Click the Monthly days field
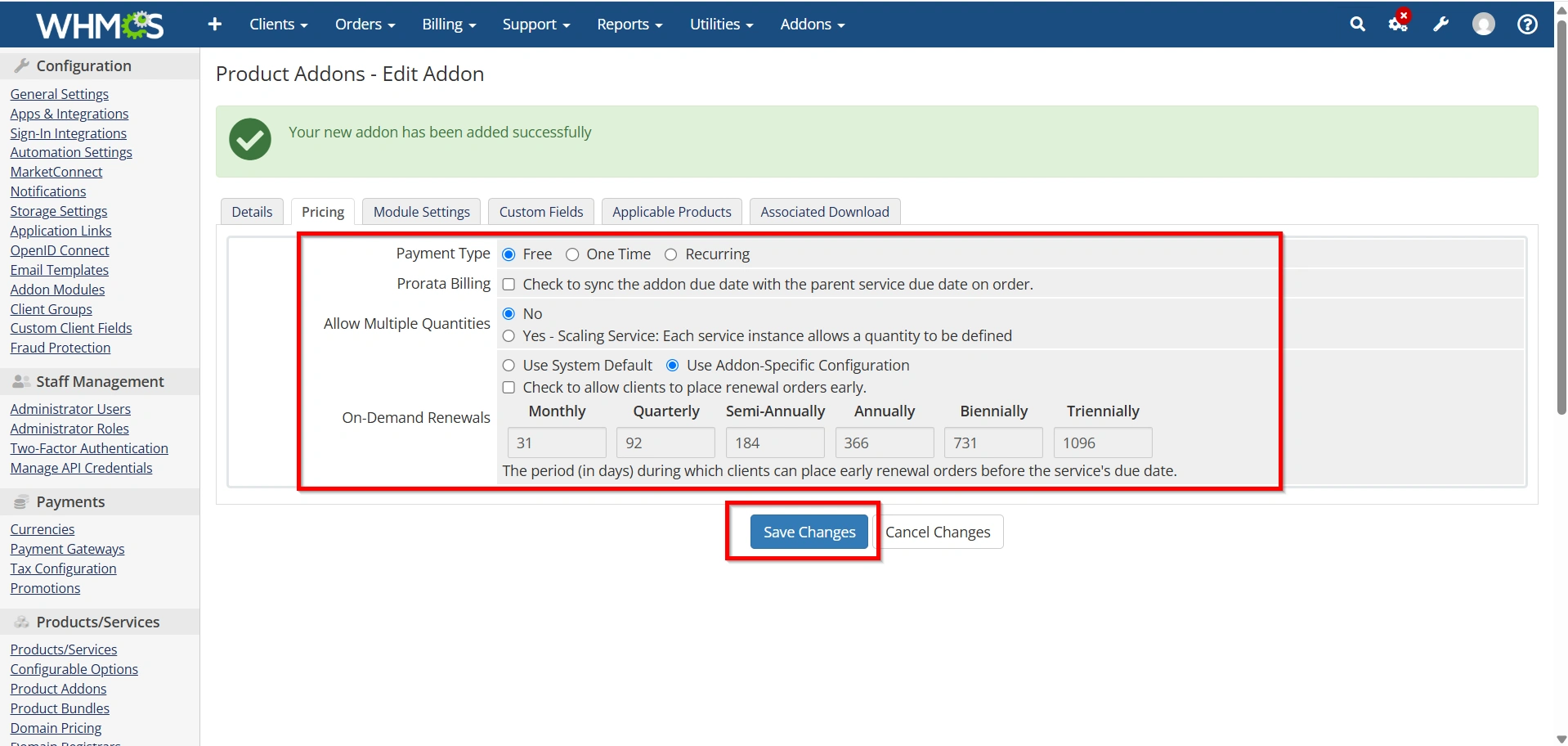1568x746 pixels. click(557, 443)
